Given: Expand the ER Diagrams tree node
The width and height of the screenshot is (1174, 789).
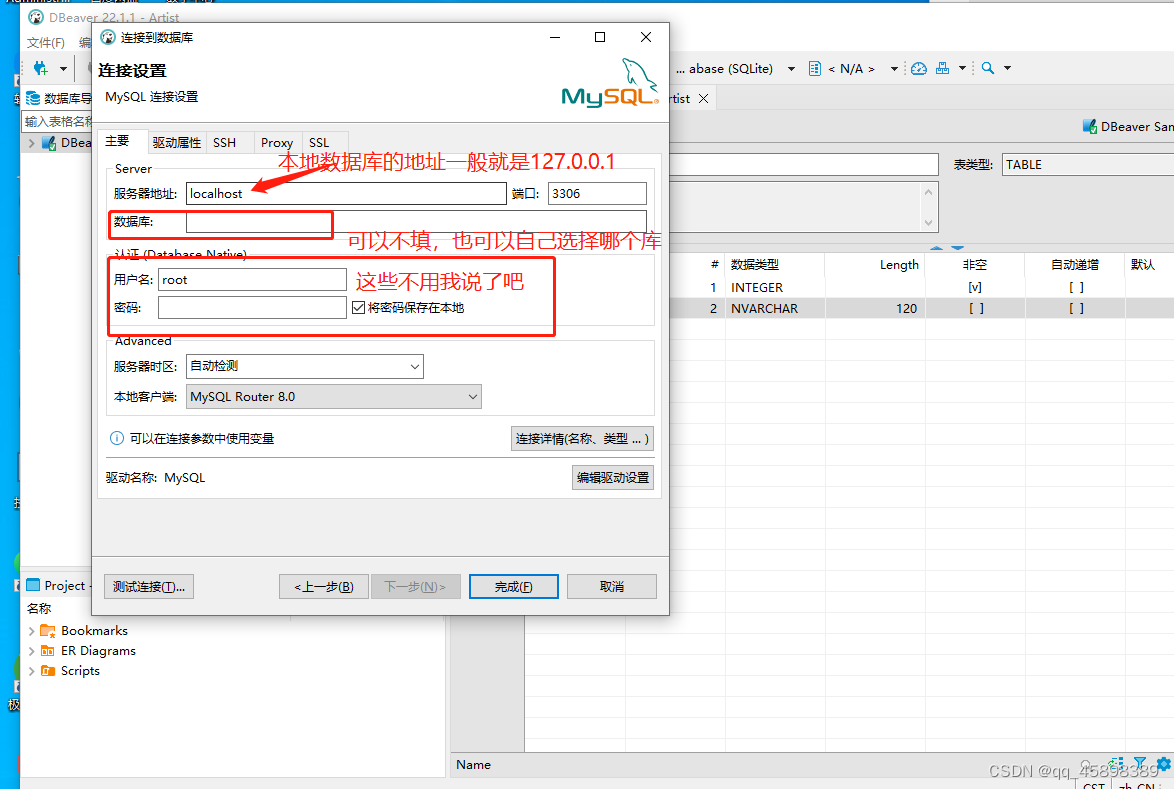Looking at the screenshot, I should (31, 651).
